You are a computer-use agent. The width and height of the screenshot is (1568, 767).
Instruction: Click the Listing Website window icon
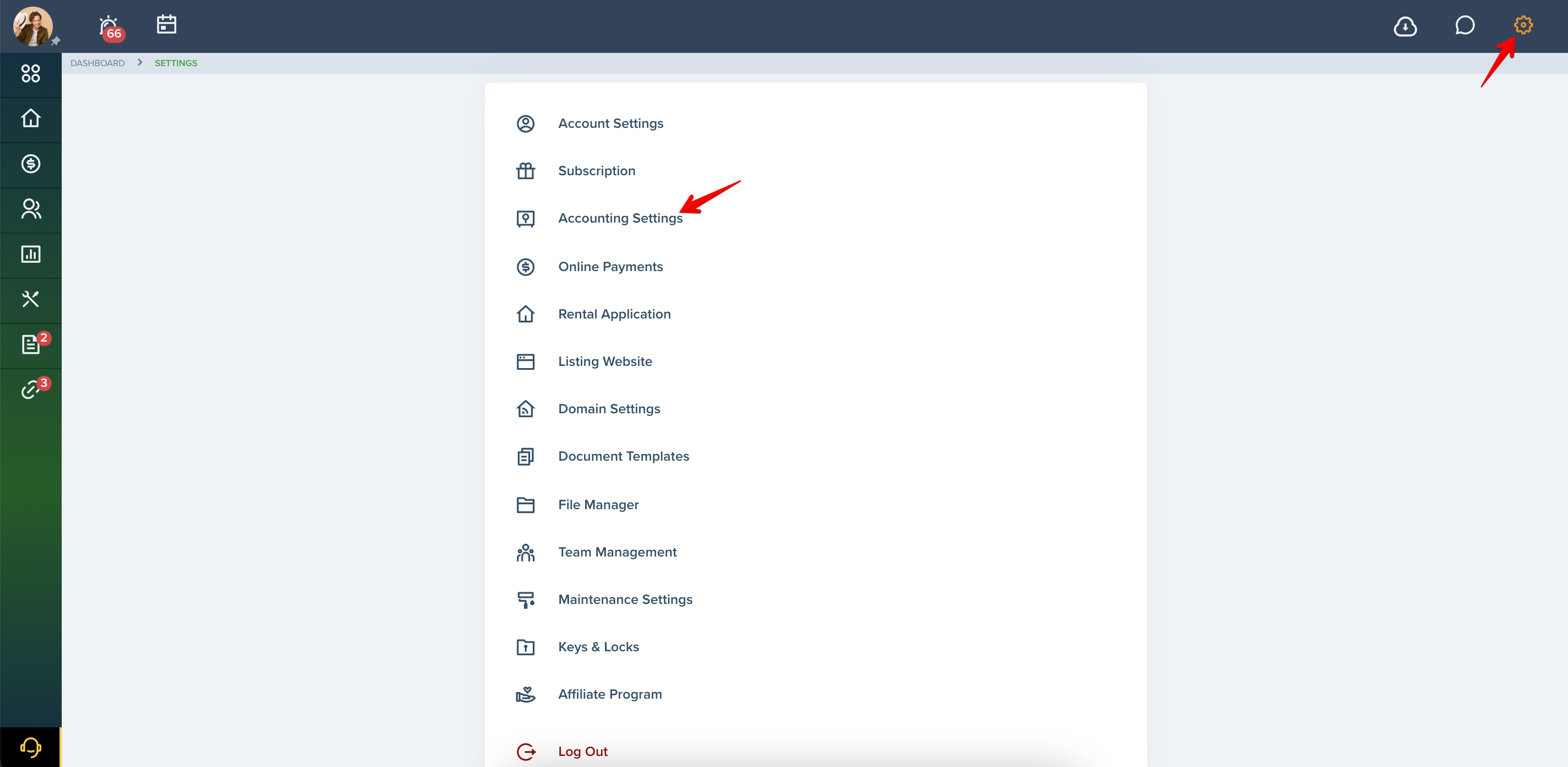[x=525, y=361]
